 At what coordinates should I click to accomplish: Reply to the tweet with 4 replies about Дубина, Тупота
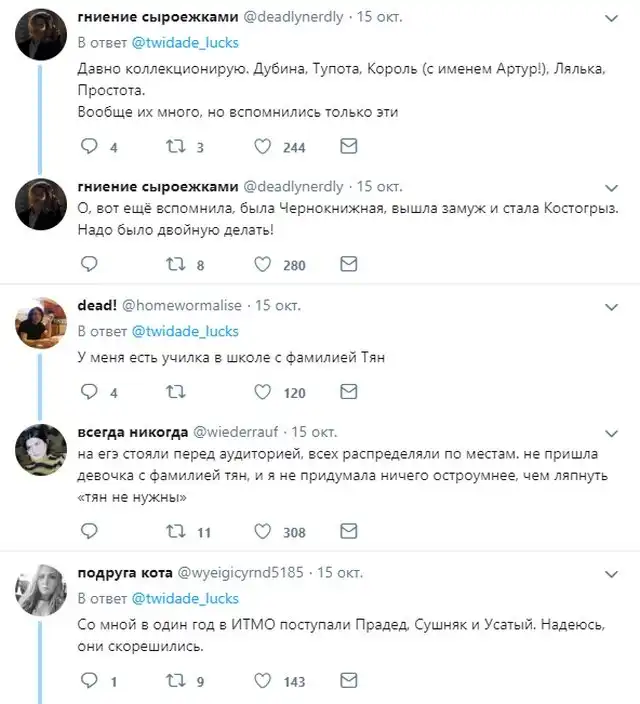point(89,147)
